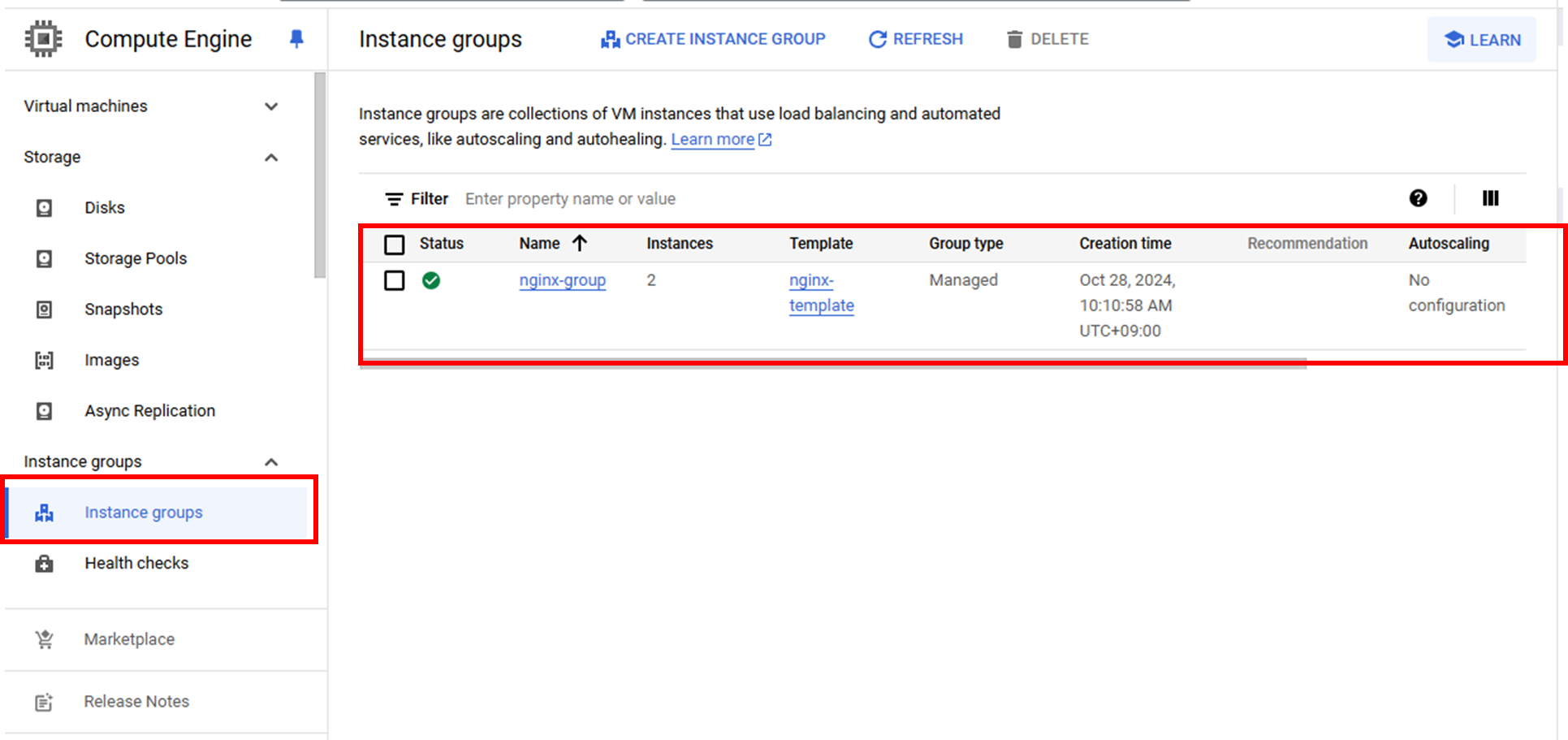The width and height of the screenshot is (1568, 740).
Task: Click the Recommendation column header
Action: click(x=1307, y=244)
